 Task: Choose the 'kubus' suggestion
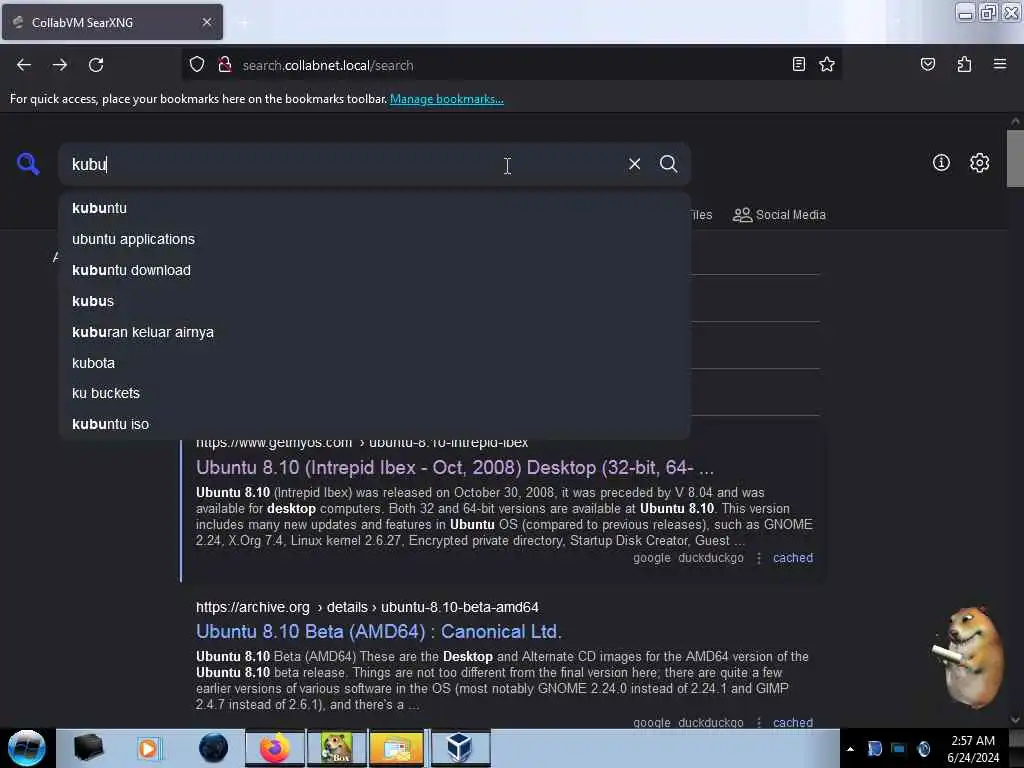tap(375, 301)
